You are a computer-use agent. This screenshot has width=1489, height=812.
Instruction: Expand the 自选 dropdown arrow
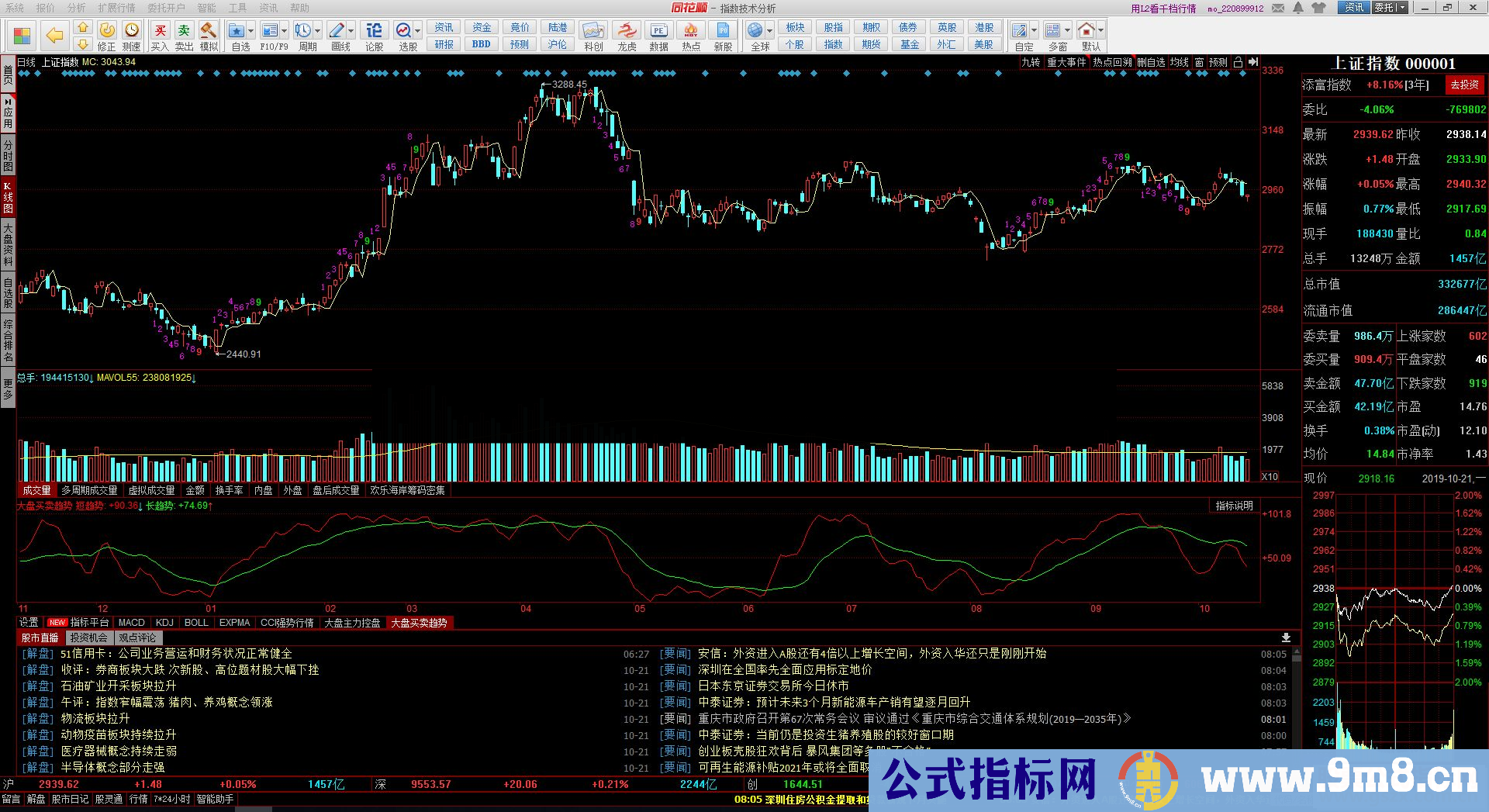click(251, 31)
